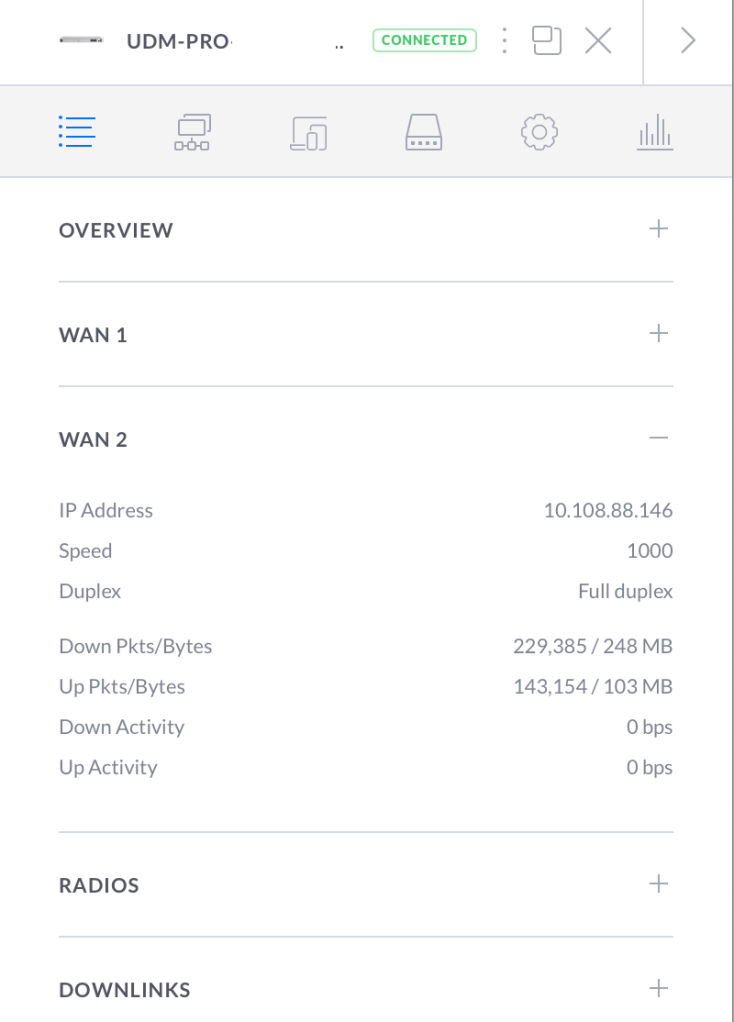Screen dimensions: 734x1022
Task: Expand the Downlinks section
Action: (x=658, y=988)
